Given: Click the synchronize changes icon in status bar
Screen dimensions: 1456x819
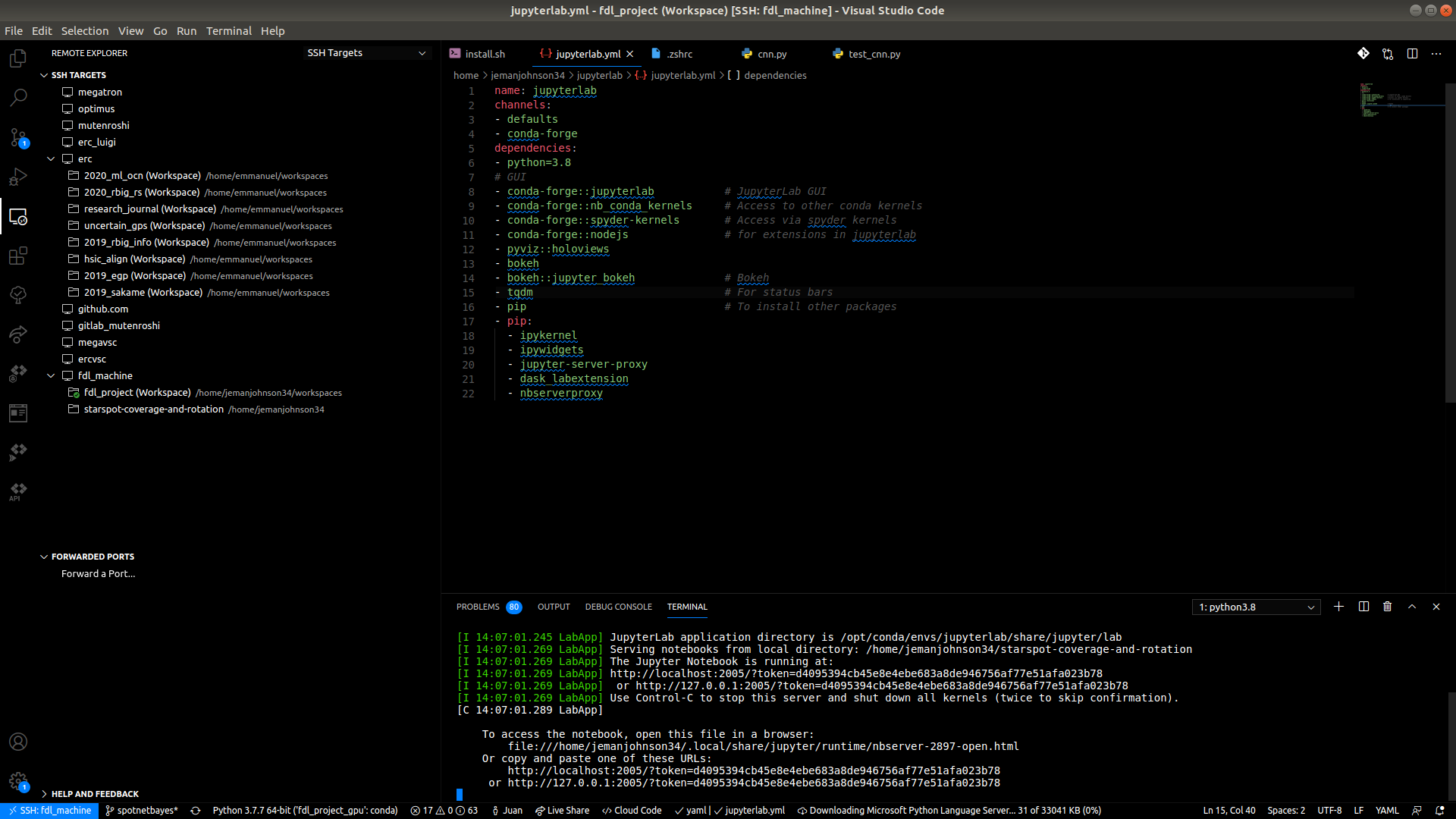Looking at the screenshot, I should click(x=196, y=811).
